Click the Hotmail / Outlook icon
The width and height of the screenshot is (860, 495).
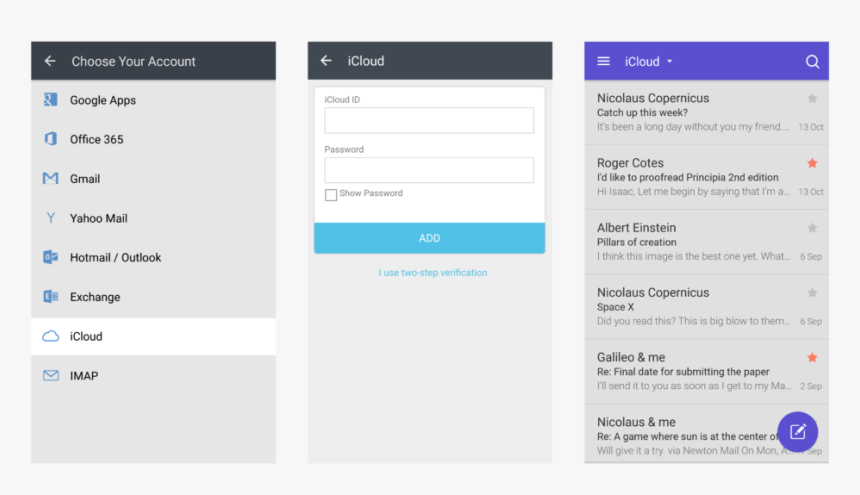pos(50,257)
